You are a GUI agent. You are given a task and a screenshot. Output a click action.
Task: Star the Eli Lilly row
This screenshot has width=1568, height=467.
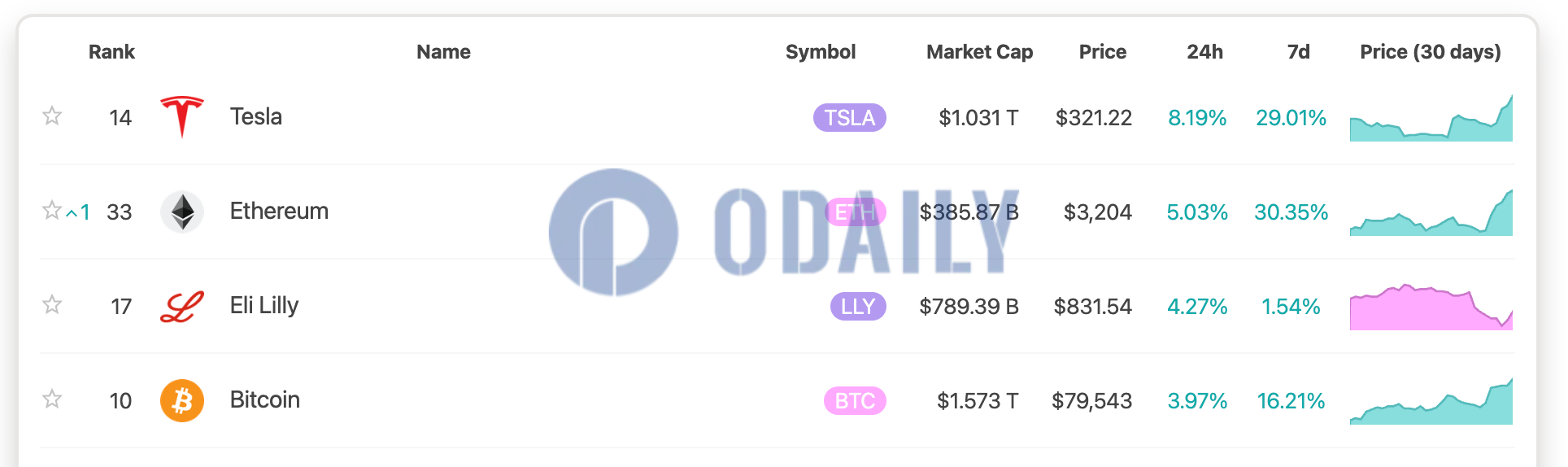tap(52, 304)
